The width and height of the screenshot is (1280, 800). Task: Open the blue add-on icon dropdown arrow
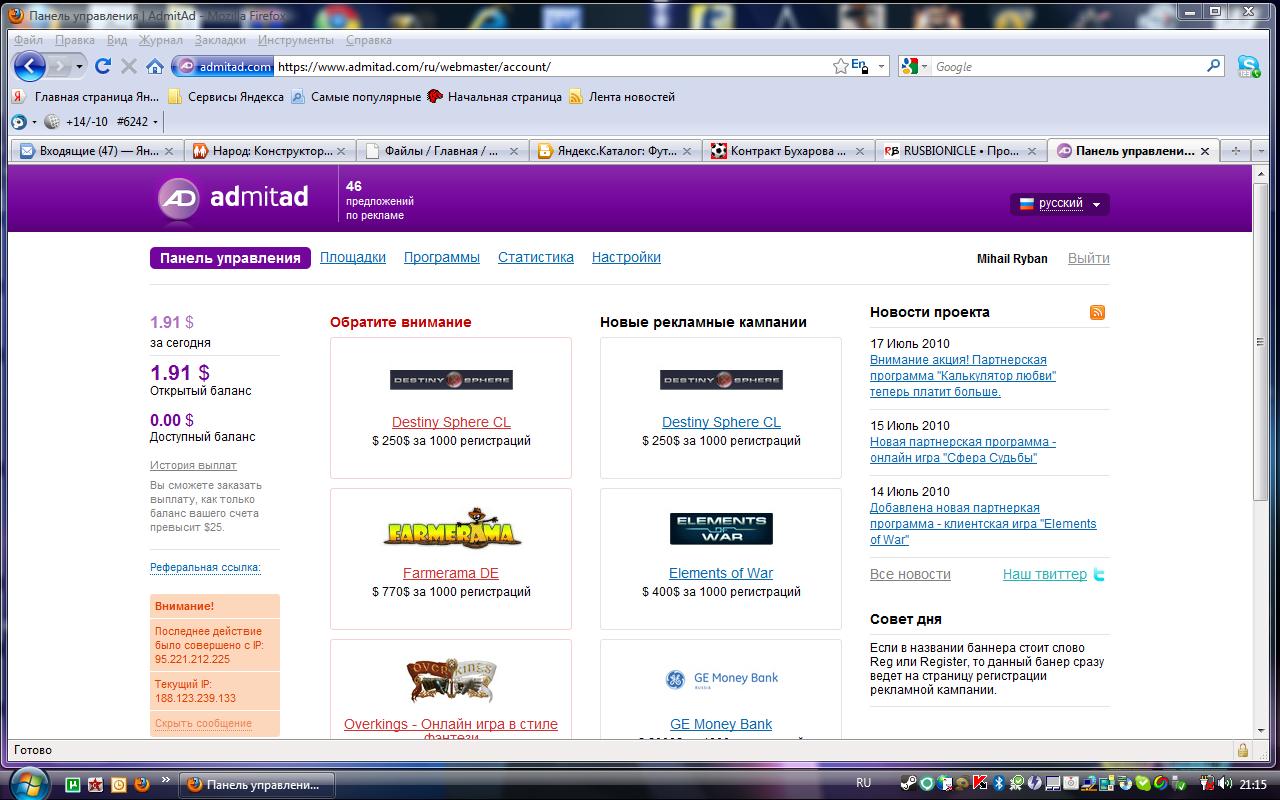coord(34,122)
